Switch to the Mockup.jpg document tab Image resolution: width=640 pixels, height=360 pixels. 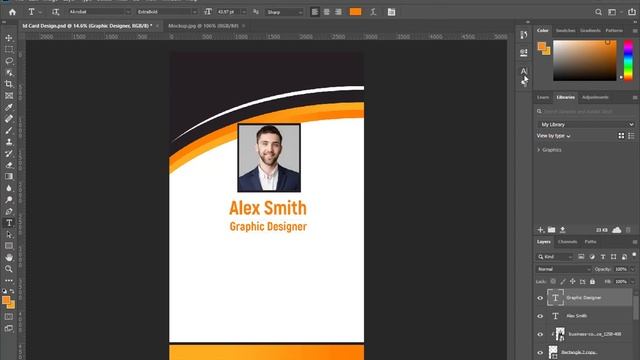(x=203, y=26)
